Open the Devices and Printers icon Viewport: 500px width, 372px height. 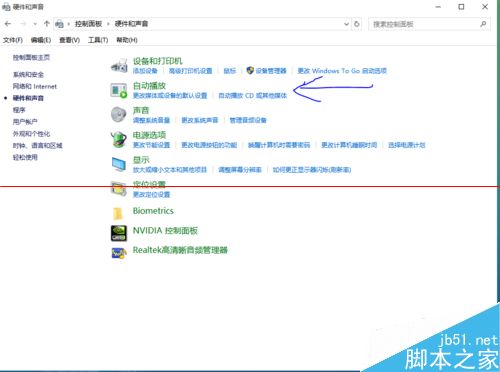tap(119, 65)
